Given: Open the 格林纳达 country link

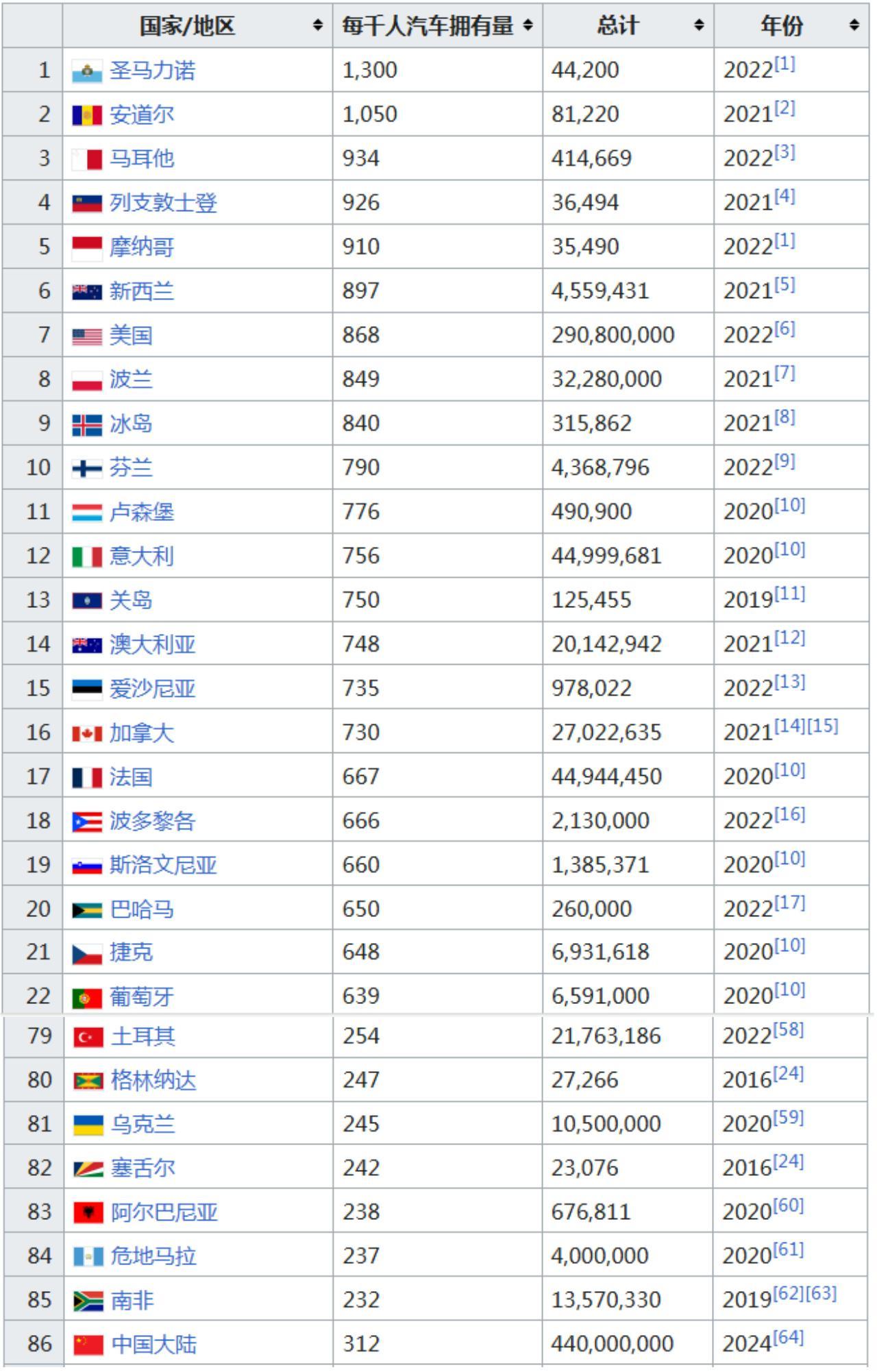Looking at the screenshot, I should (153, 1081).
